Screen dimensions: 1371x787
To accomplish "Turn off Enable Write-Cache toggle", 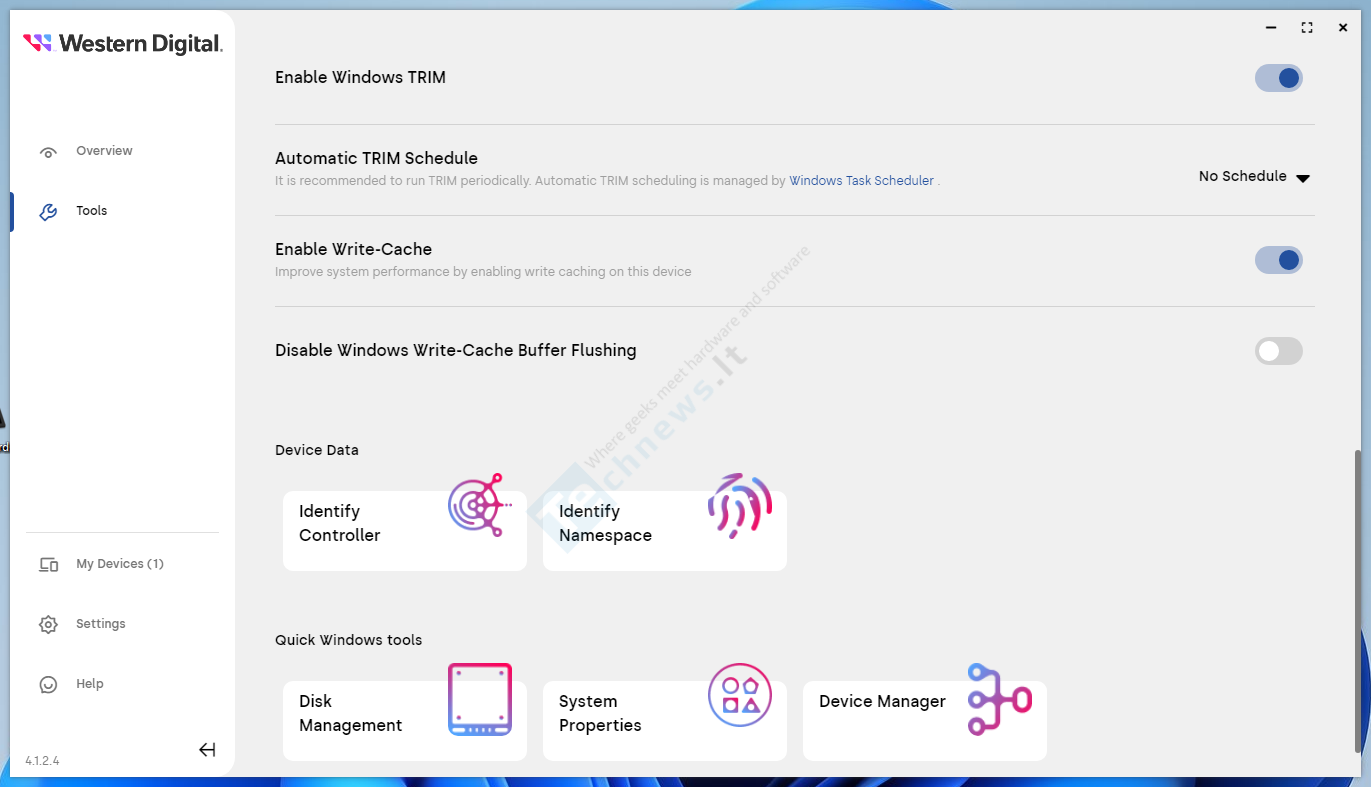I will click(x=1279, y=260).
